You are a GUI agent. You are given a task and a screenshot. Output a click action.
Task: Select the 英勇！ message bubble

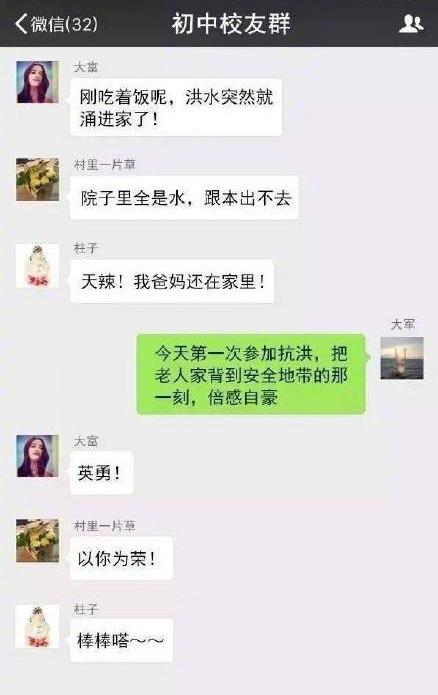(x=102, y=472)
